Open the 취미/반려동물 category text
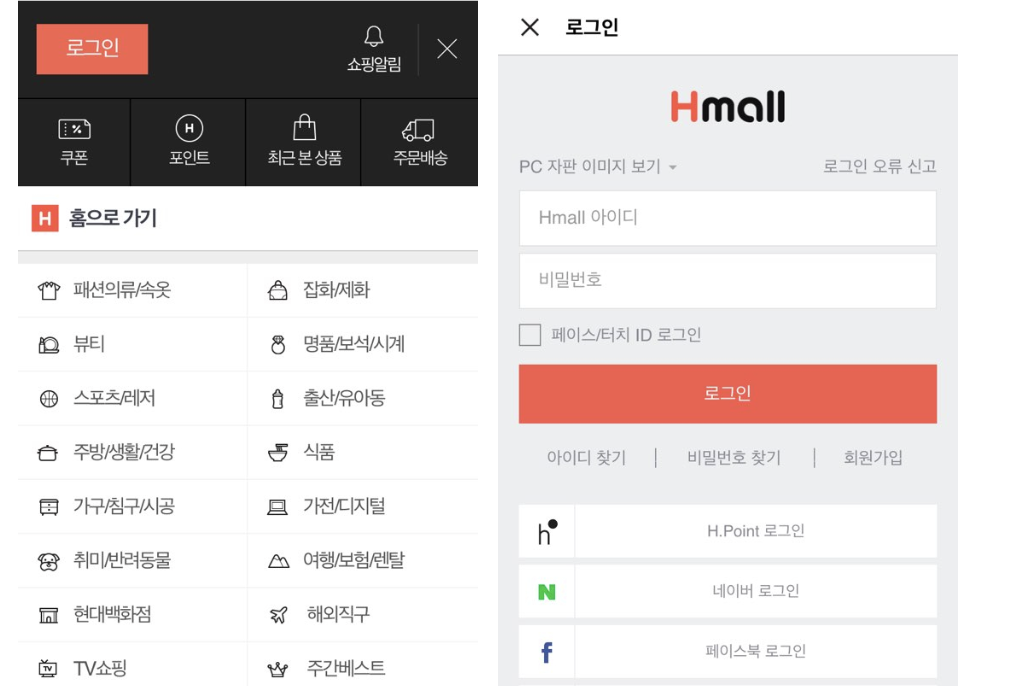The width and height of the screenshot is (1025, 686). [x=122, y=560]
